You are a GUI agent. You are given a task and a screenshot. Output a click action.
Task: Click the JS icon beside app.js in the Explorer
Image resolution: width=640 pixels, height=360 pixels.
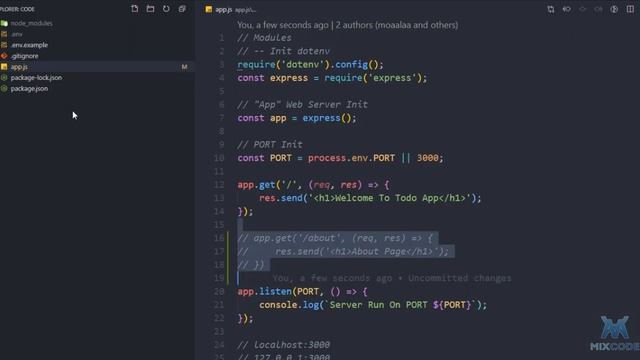tap(4, 67)
